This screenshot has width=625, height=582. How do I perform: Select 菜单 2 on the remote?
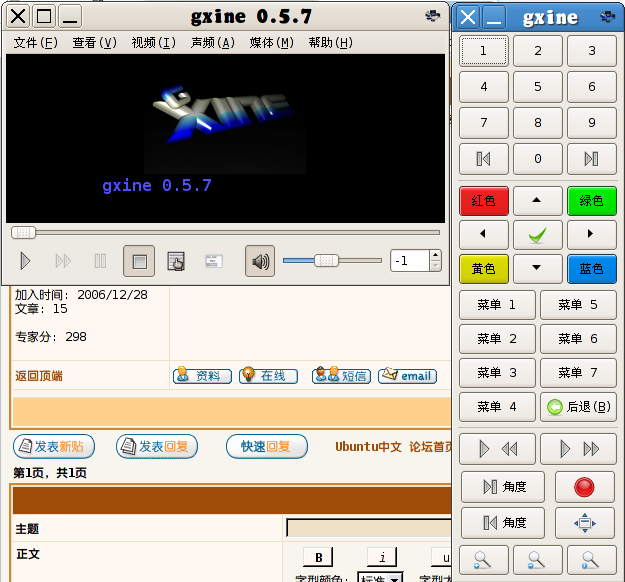tap(497, 339)
